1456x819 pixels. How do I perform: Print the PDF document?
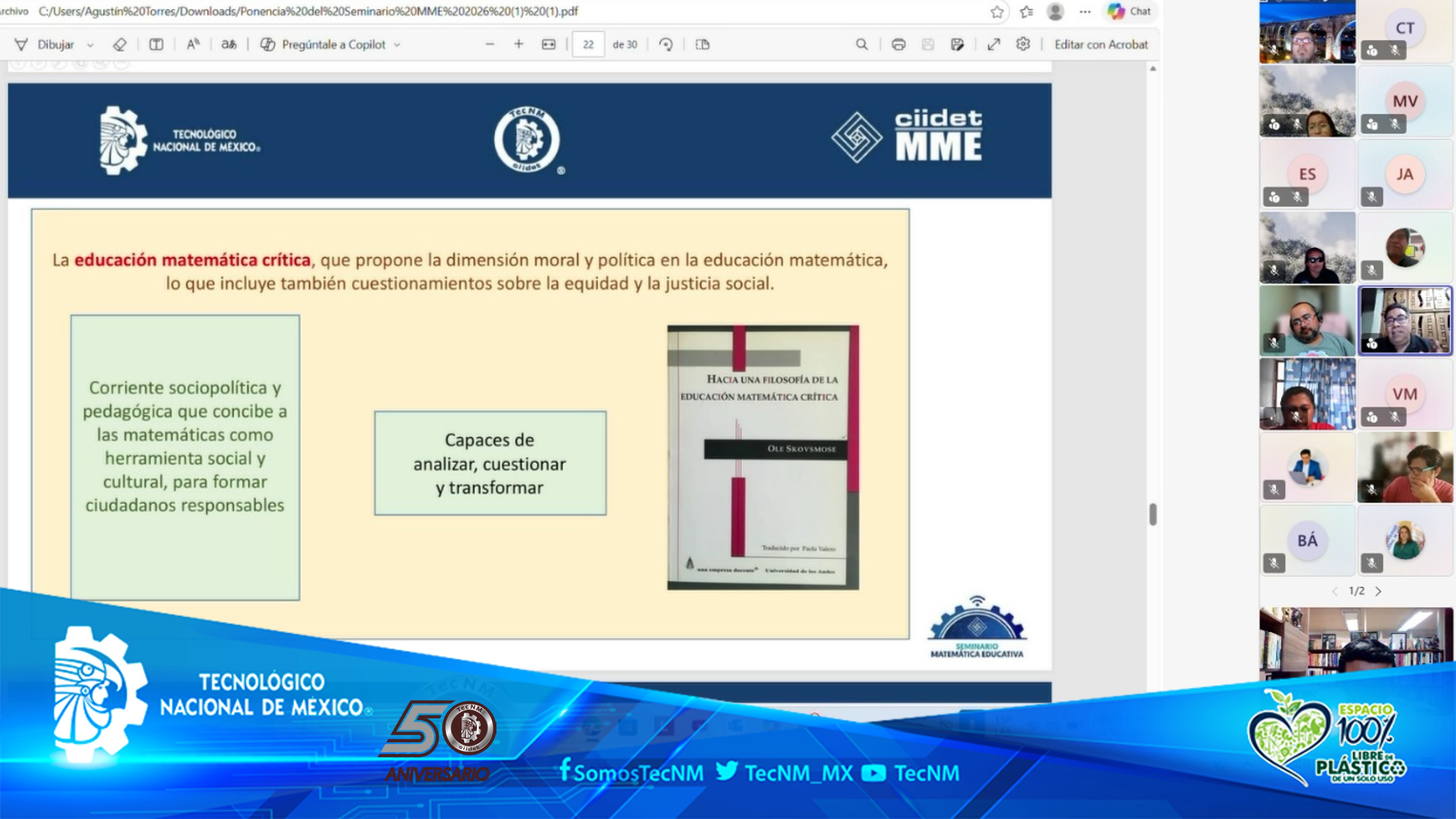tap(898, 45)
